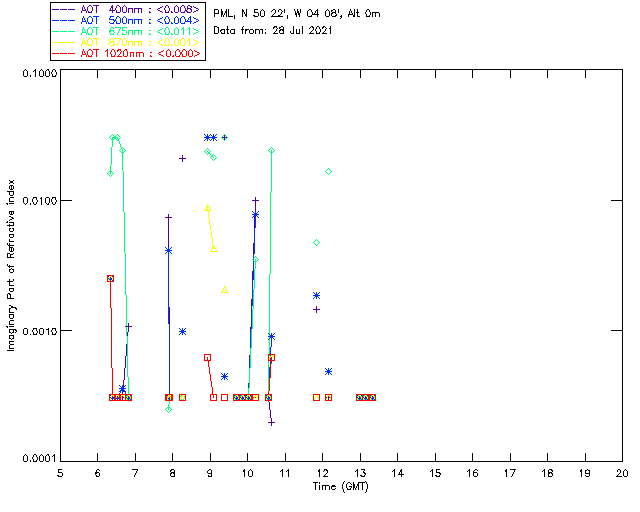Click the x-axis tick label 18
Viewport: 640px width, 512px height.
(x=547, y=473)
